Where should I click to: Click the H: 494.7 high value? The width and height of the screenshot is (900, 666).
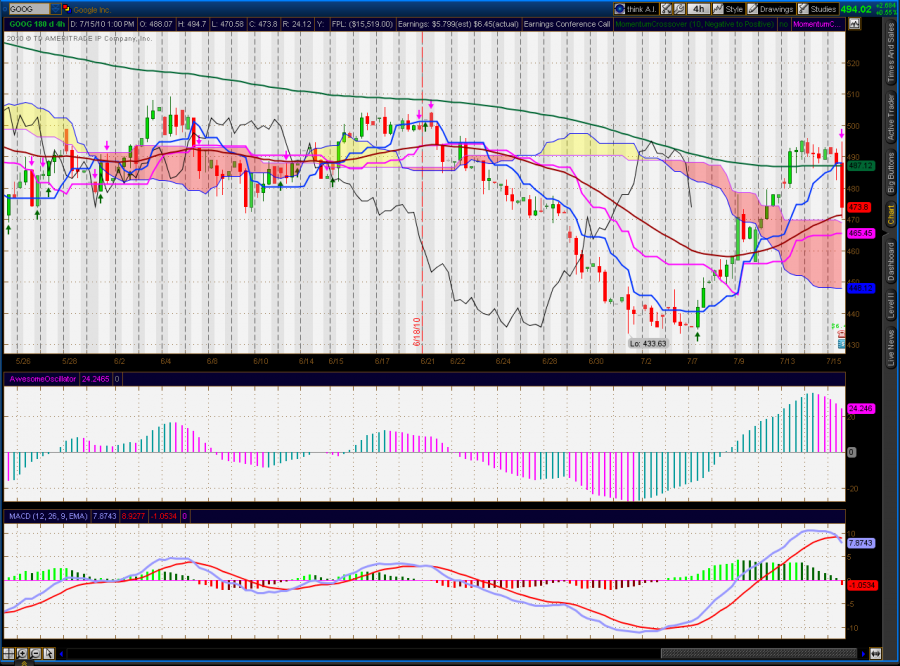(x=192, y=24)
